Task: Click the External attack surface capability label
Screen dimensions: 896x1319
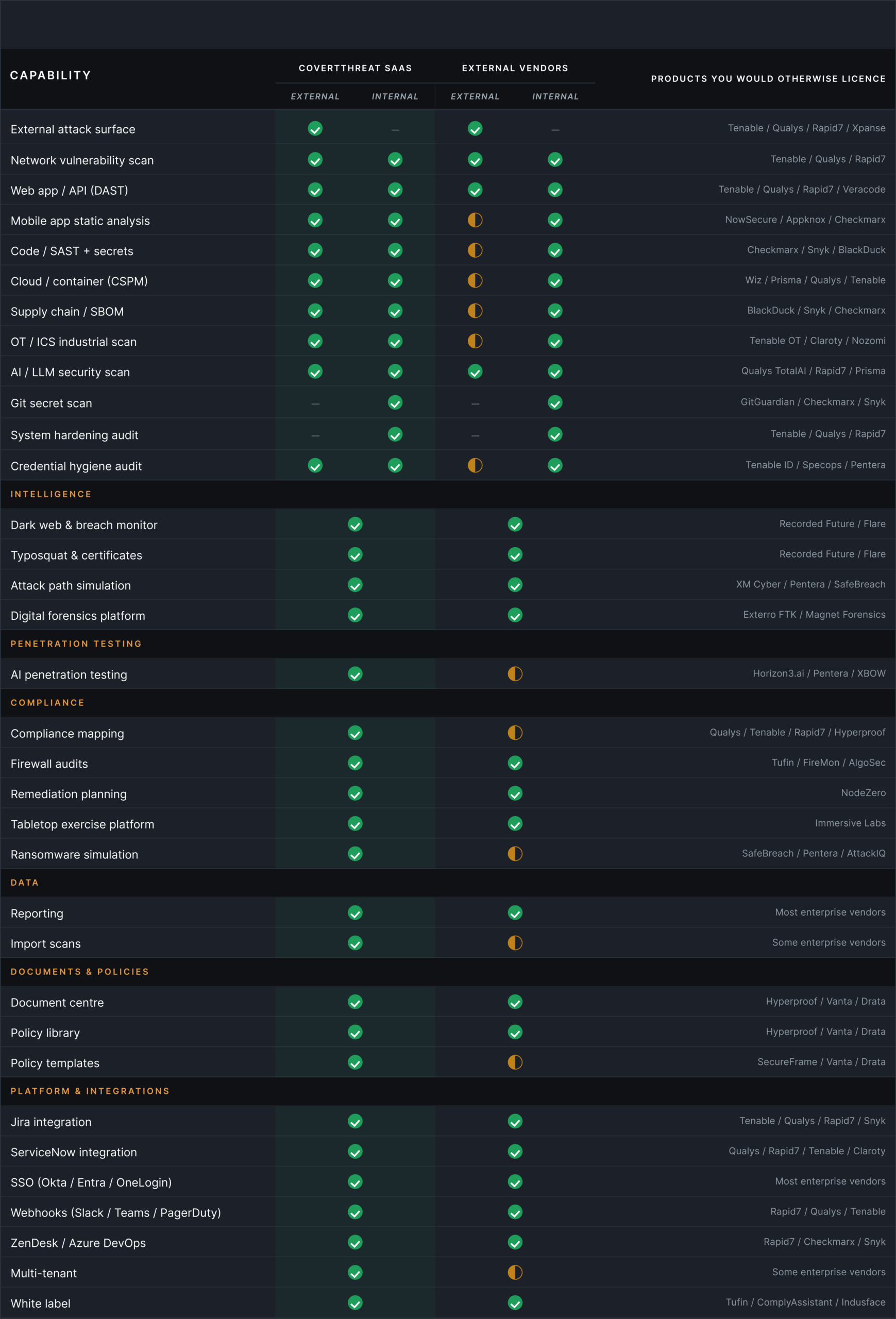Action: point(73,129)
